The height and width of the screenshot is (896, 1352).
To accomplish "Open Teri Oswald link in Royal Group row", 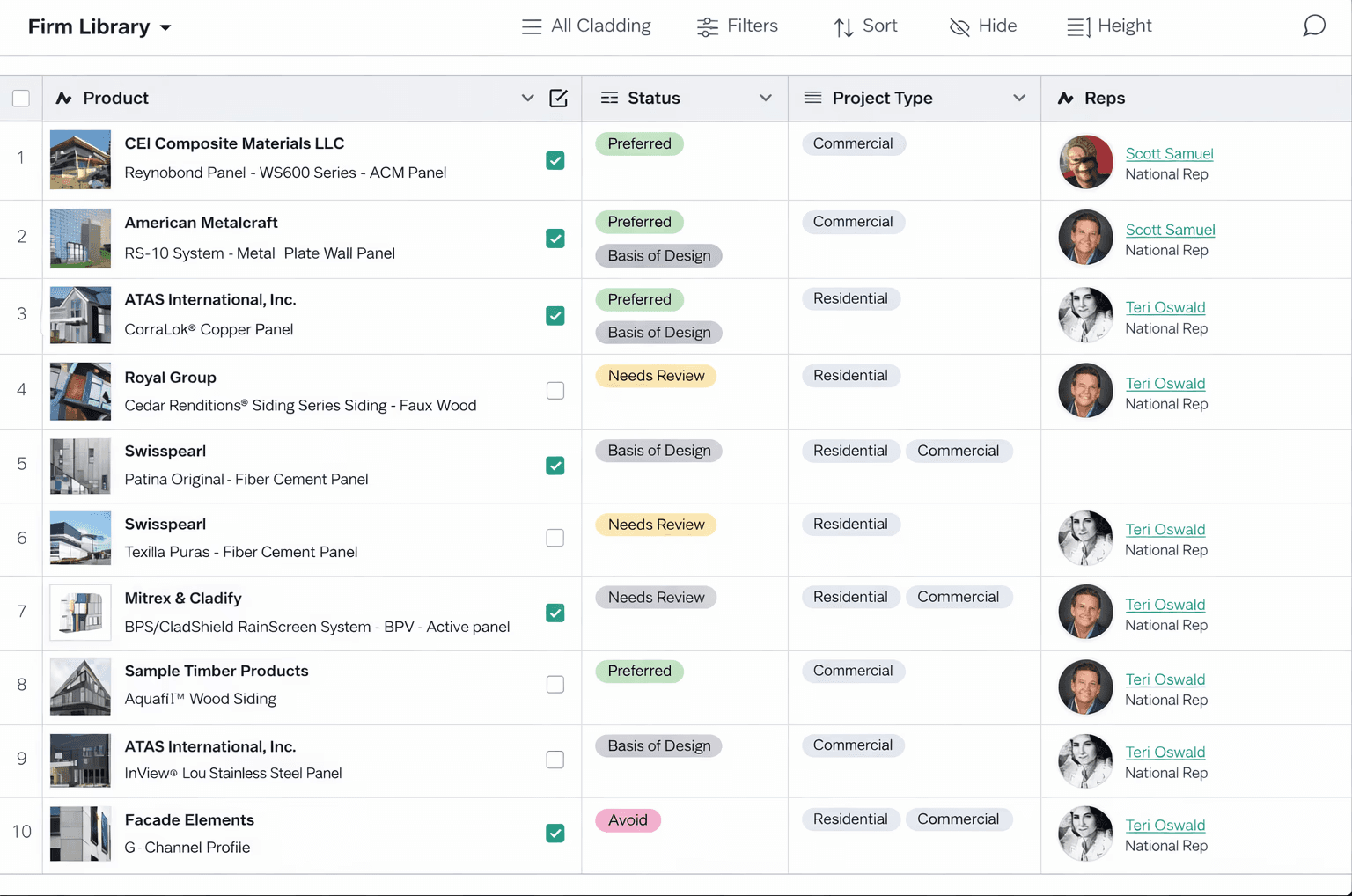I will point(1165,383).
